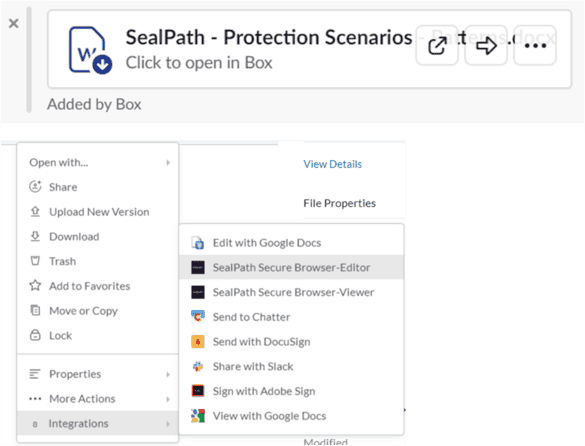Expand the Open with... submenu arrow

pyautogui.click(x=168, y=163)
